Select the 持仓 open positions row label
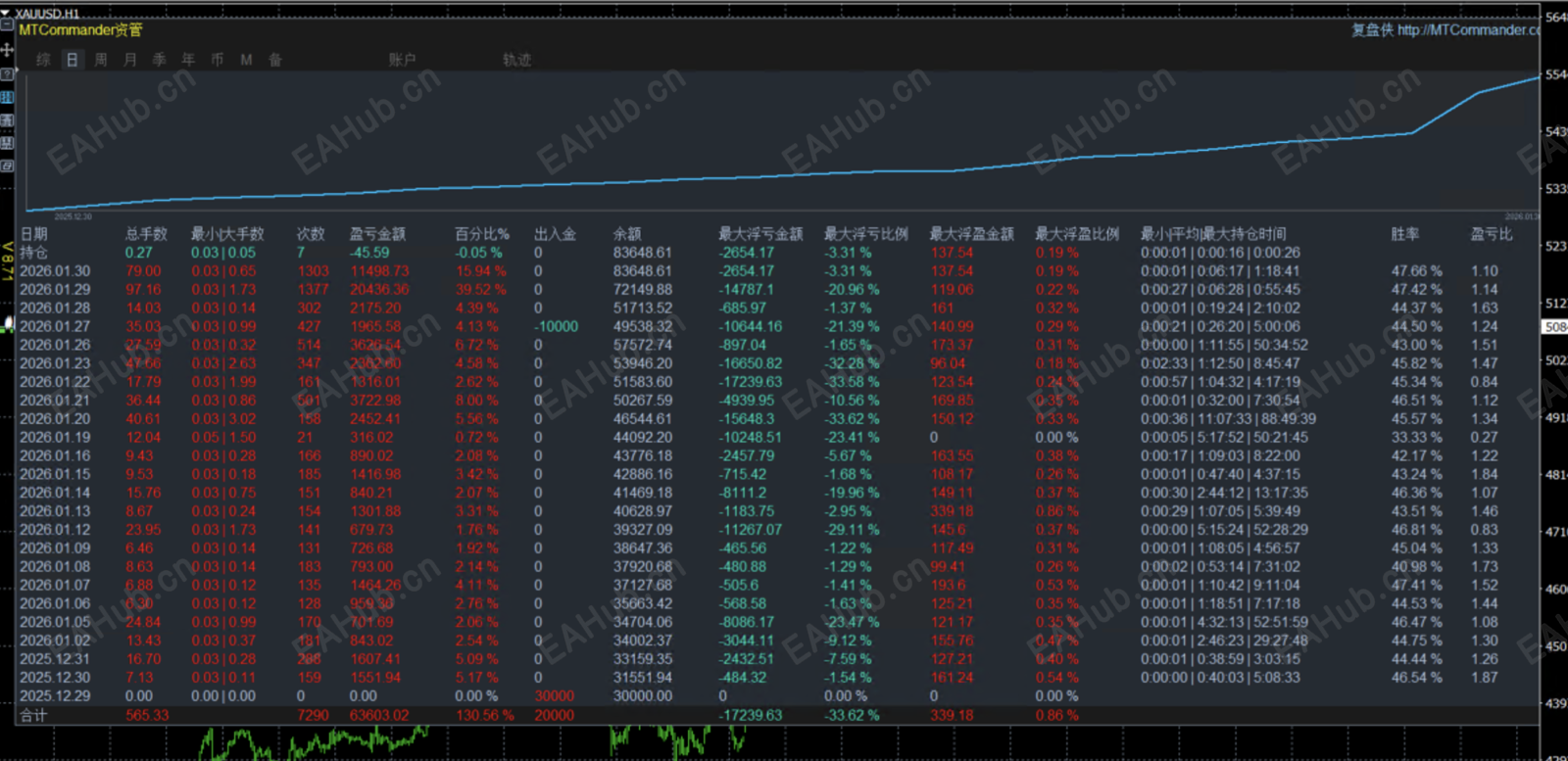The height and width of the screenshot is (761, 1568). coord(34,253)
